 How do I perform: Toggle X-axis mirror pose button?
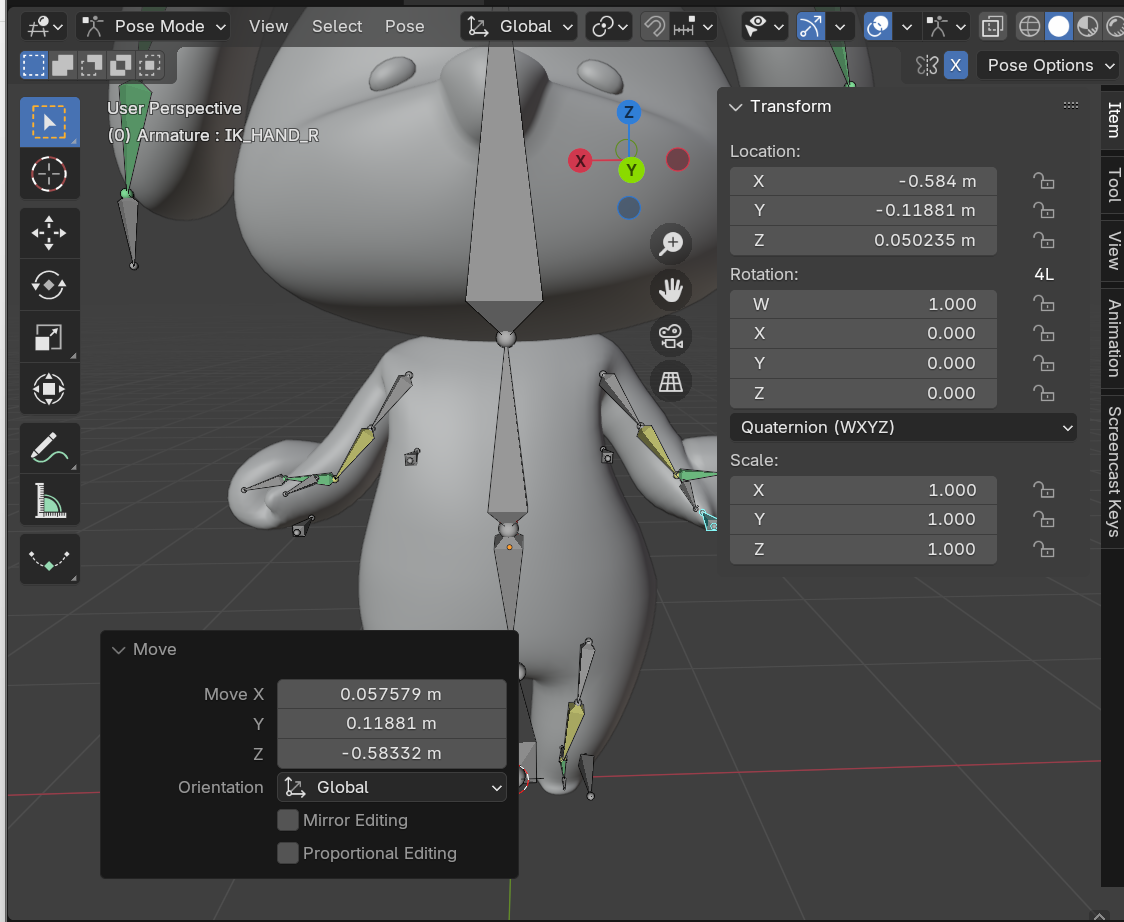(956, 65)
